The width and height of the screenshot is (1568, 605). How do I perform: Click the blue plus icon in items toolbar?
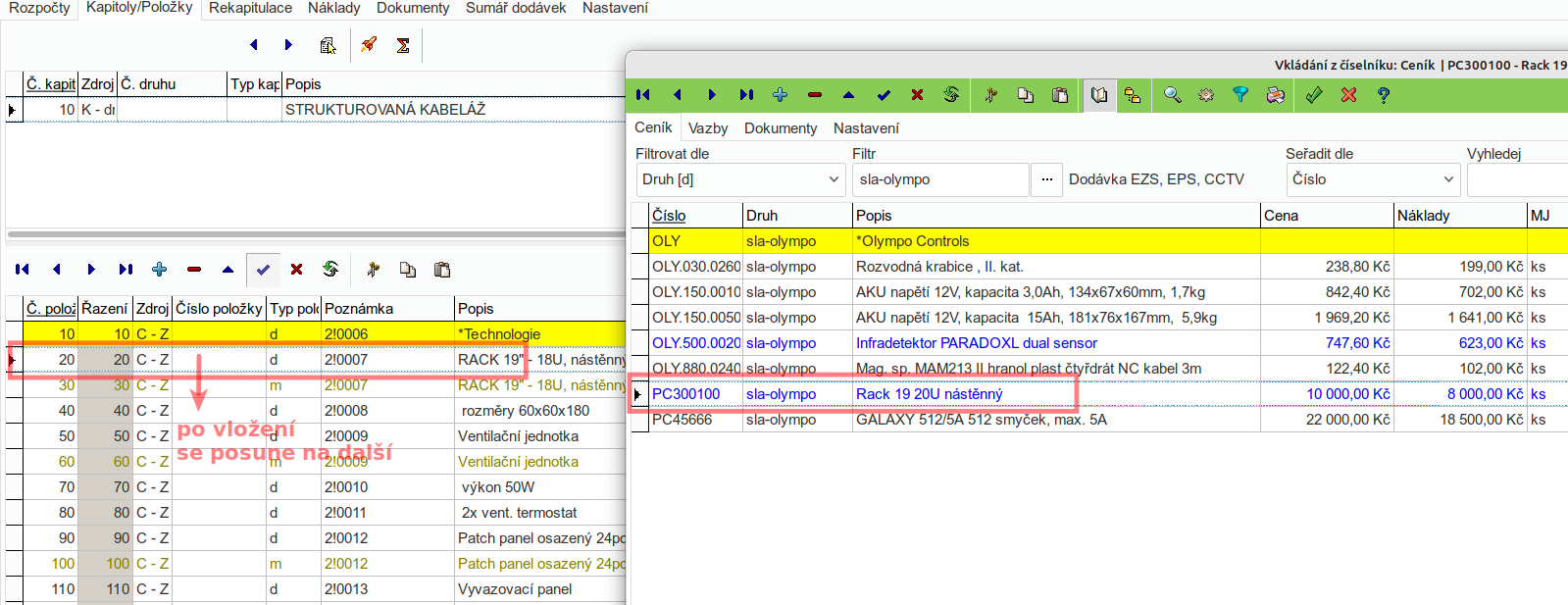coord(160,270)
